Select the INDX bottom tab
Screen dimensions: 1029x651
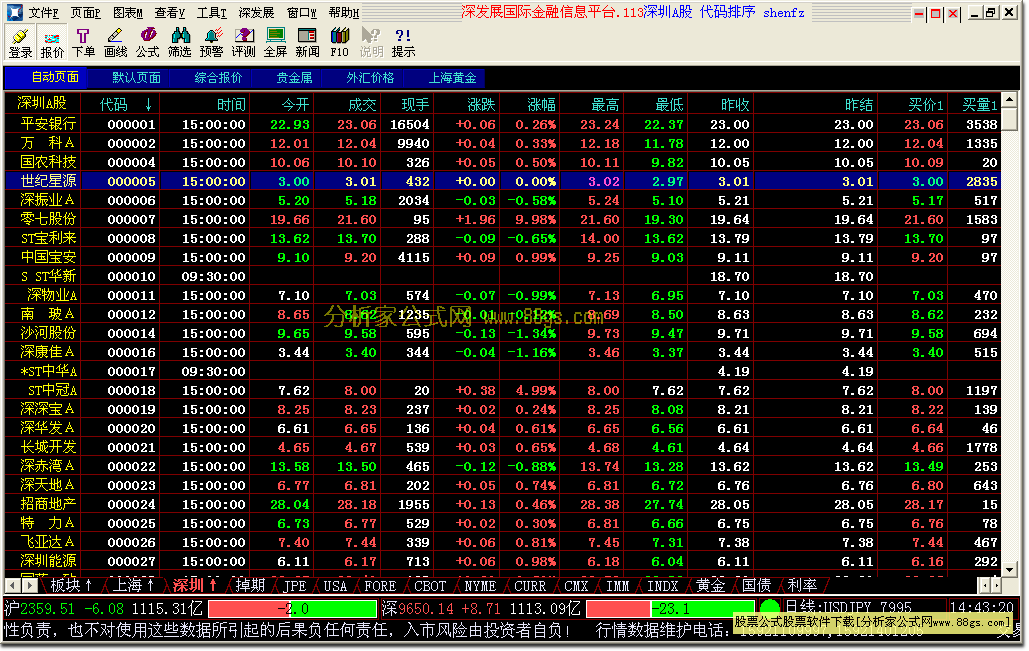point(662,585)
